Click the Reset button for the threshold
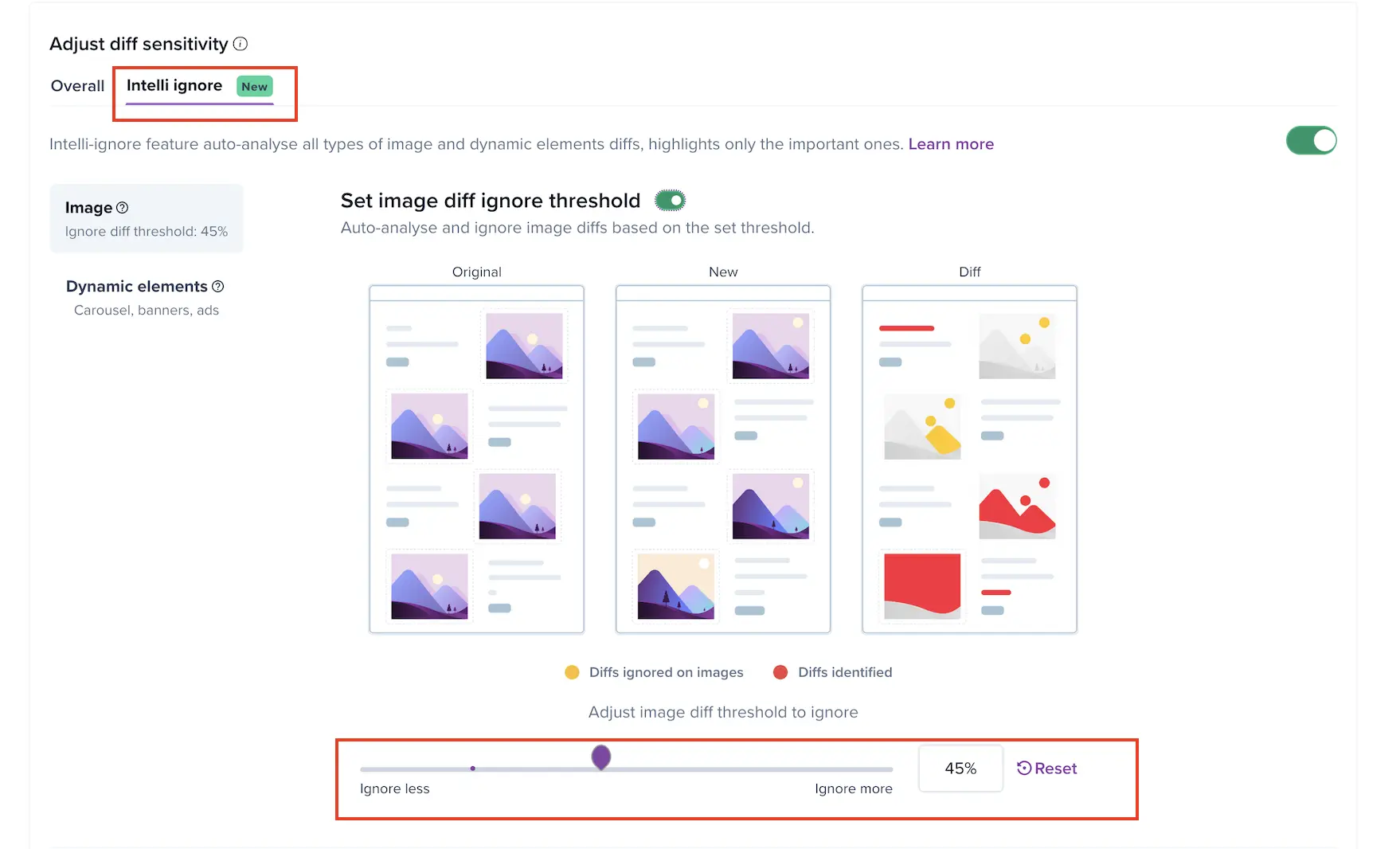This screenshot has height=849, width=1400. coord(1047,769)
